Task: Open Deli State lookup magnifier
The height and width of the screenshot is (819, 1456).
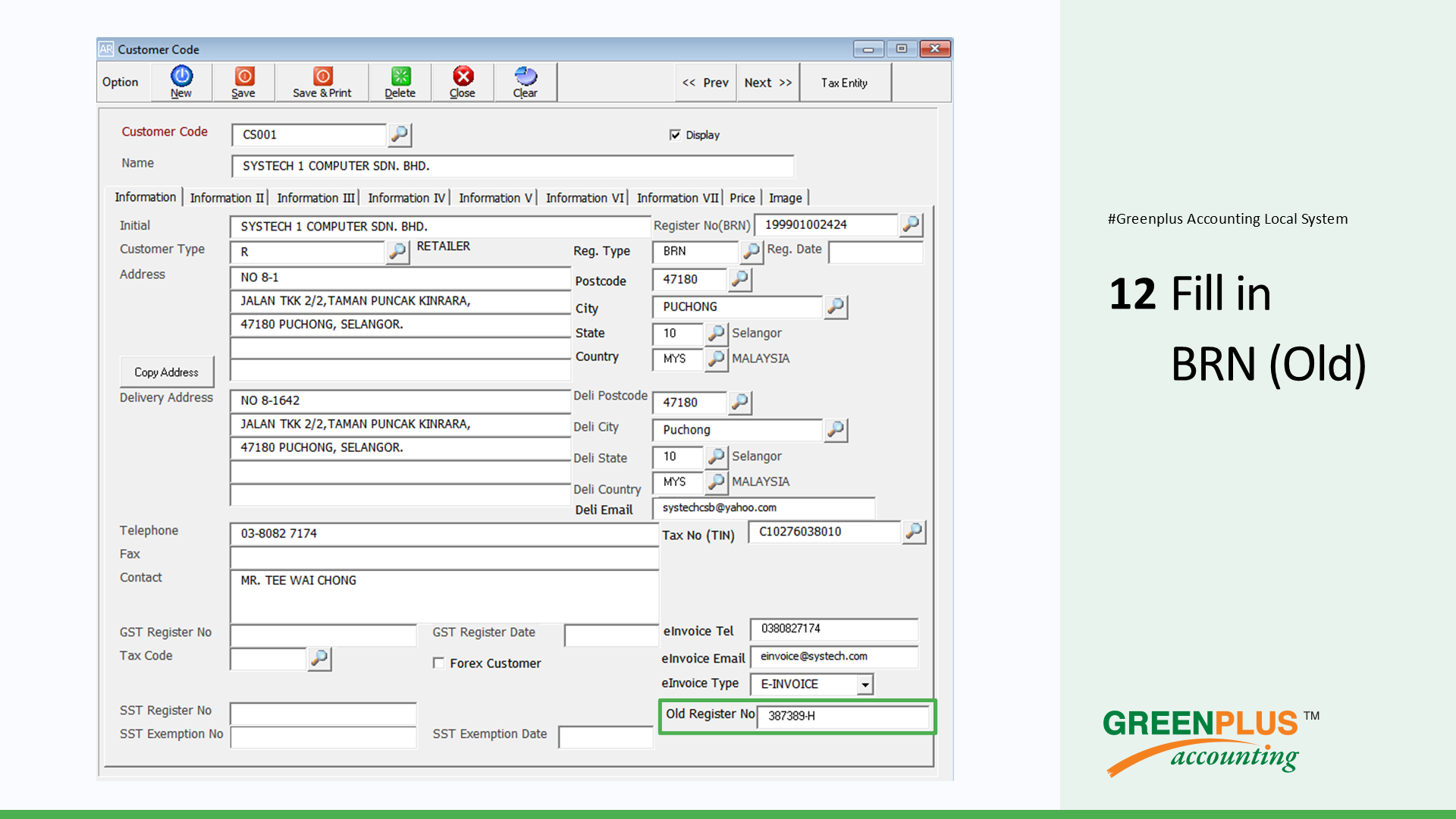Action: pyautogui.click(x=716, y=457)
